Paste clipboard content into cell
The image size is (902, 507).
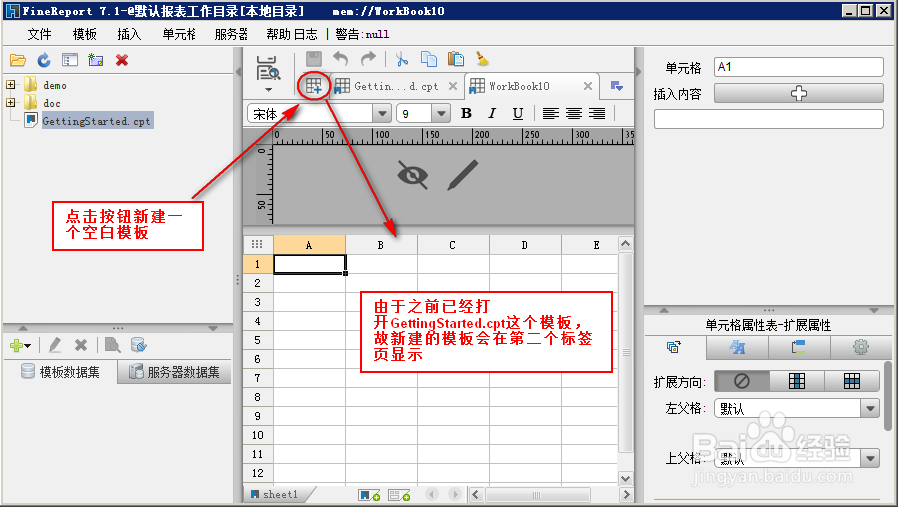pos(456,59)
